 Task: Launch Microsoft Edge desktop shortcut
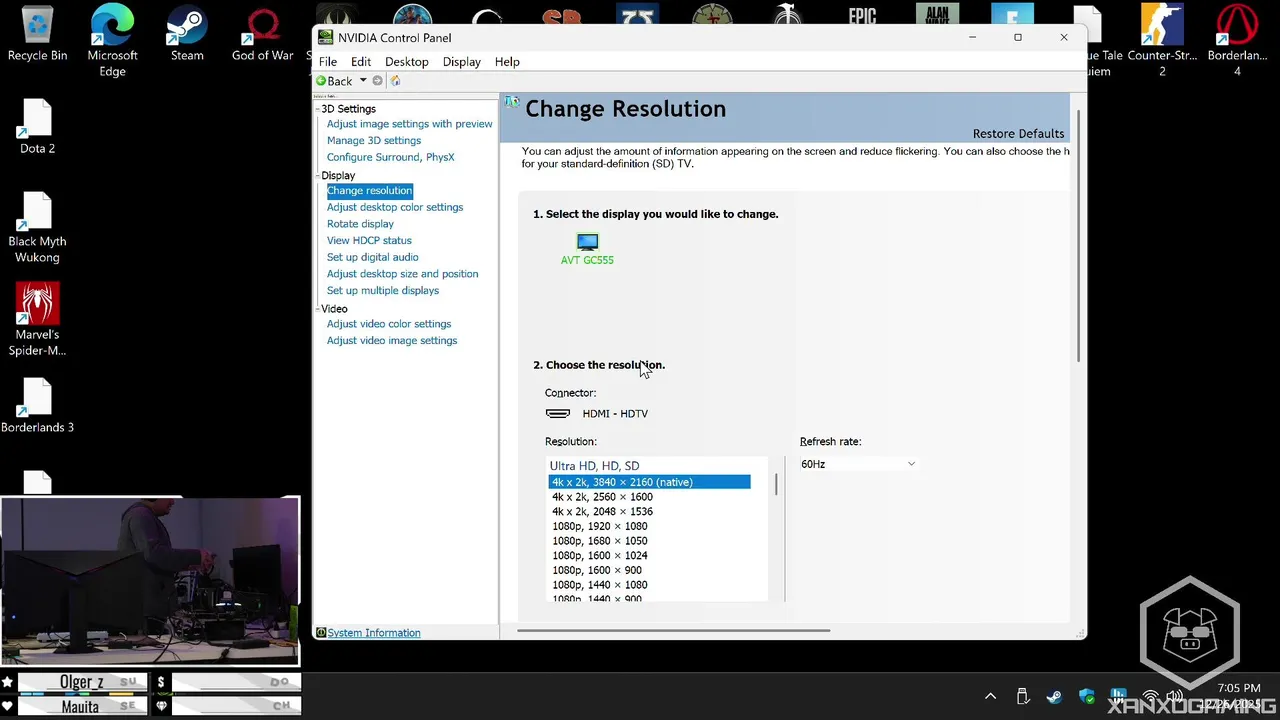pos(112,40)
